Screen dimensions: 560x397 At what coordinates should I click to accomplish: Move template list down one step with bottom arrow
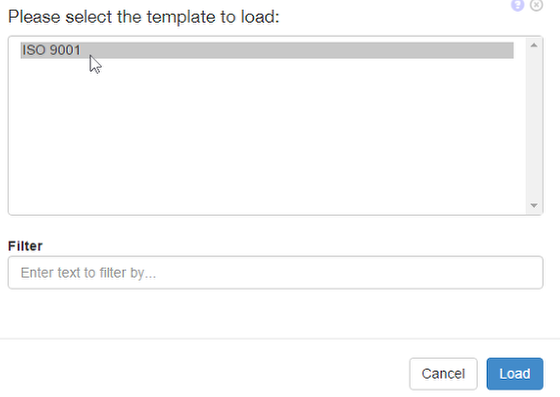tap(534, 205)
